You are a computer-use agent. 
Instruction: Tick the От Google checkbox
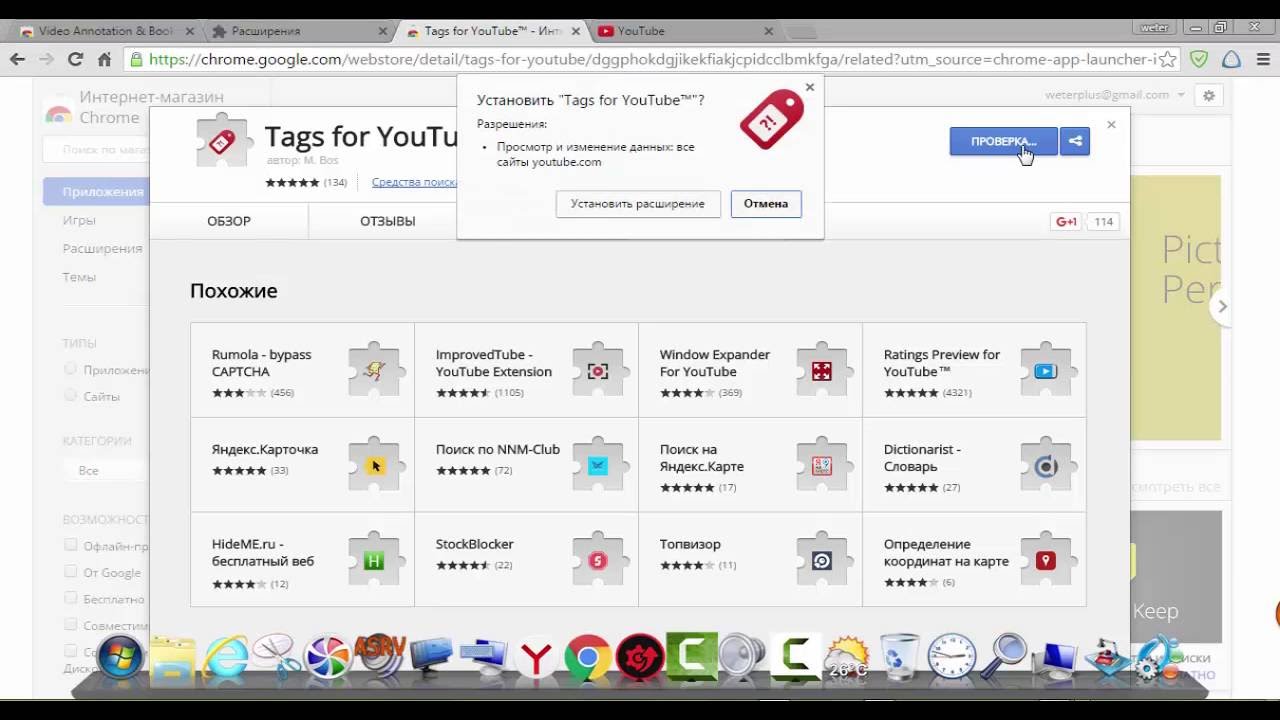[71, 572]
